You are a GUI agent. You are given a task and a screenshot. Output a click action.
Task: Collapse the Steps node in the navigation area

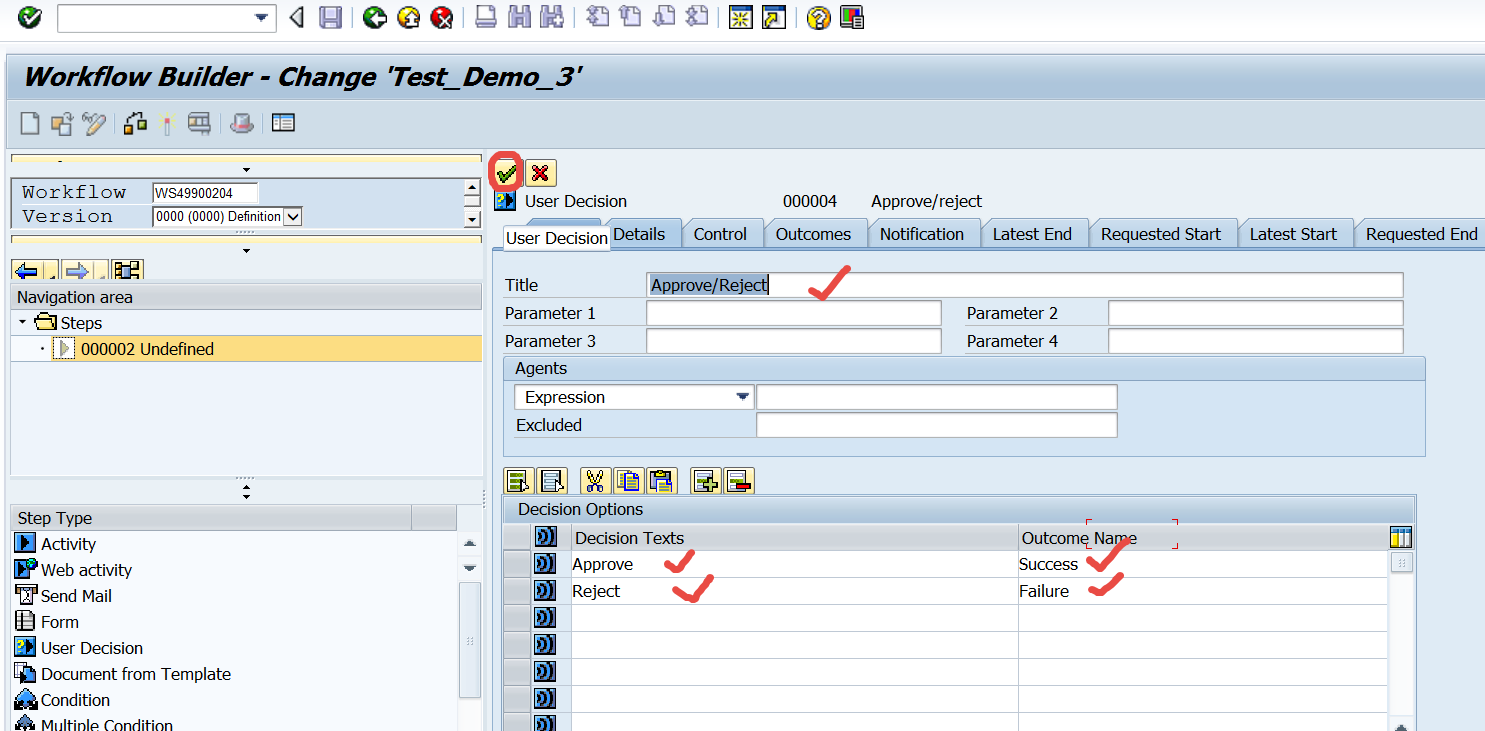tap(23, 322)
